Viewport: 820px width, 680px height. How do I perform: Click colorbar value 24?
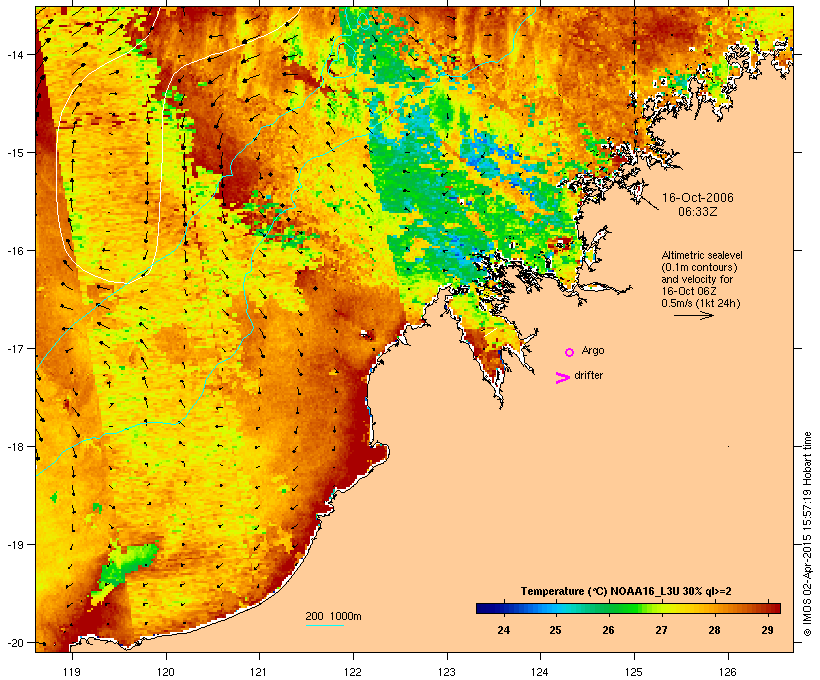(503, 630)
